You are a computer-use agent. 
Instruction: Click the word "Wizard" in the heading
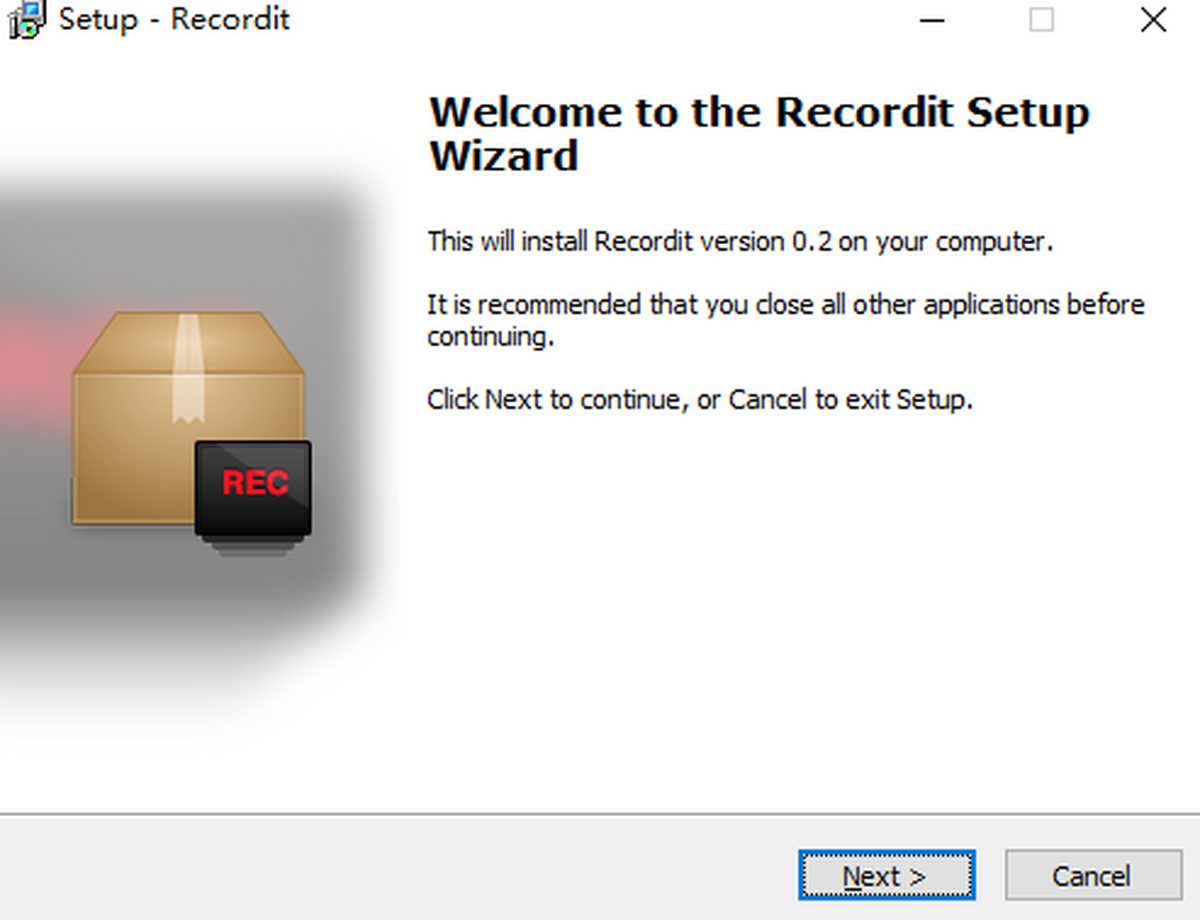click(504, 157)
